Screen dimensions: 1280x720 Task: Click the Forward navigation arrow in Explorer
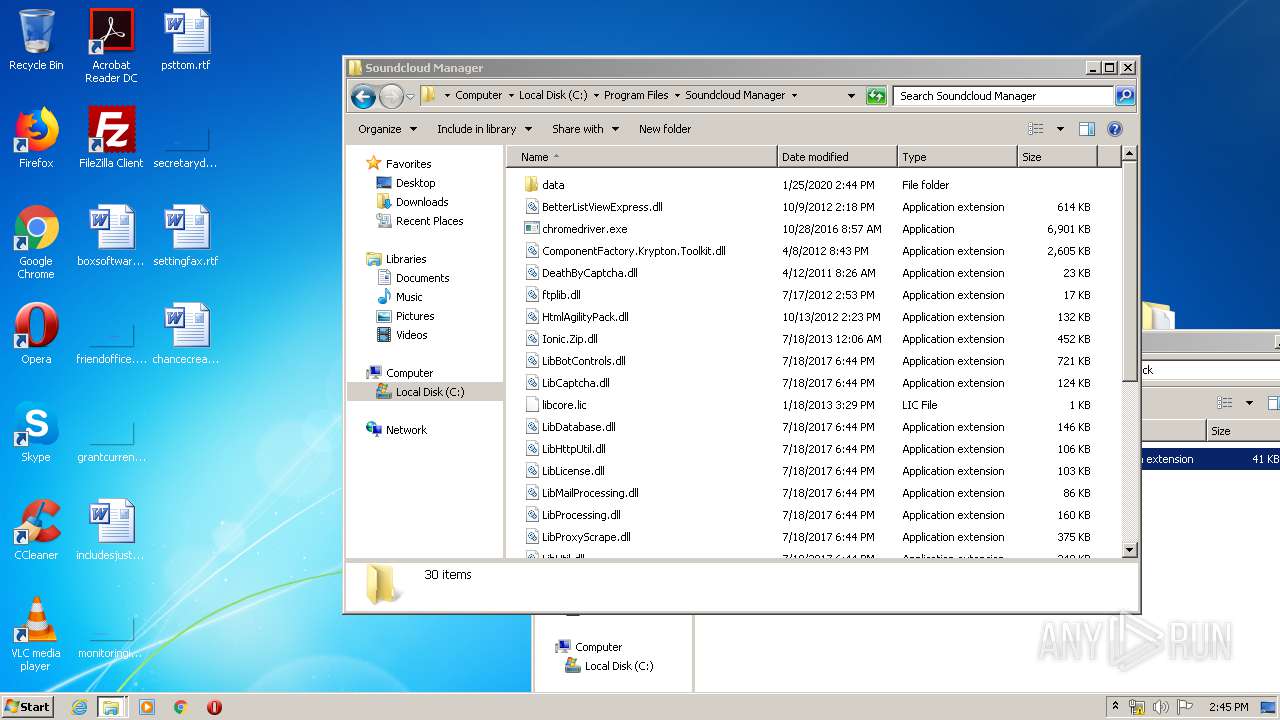[391, 96]
